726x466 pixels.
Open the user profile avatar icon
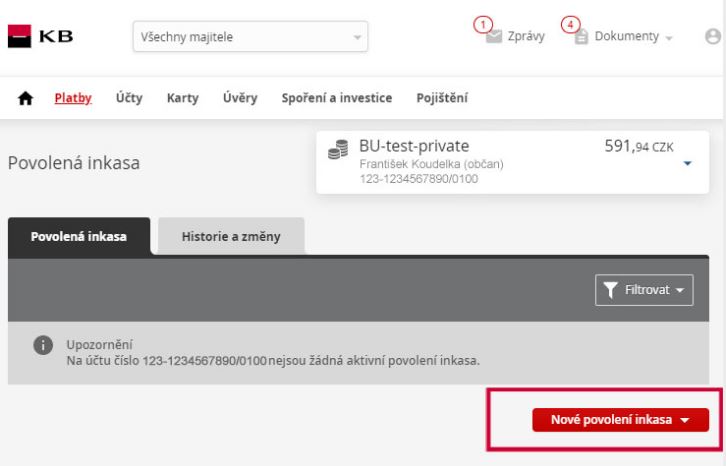(x=713, y=36)
